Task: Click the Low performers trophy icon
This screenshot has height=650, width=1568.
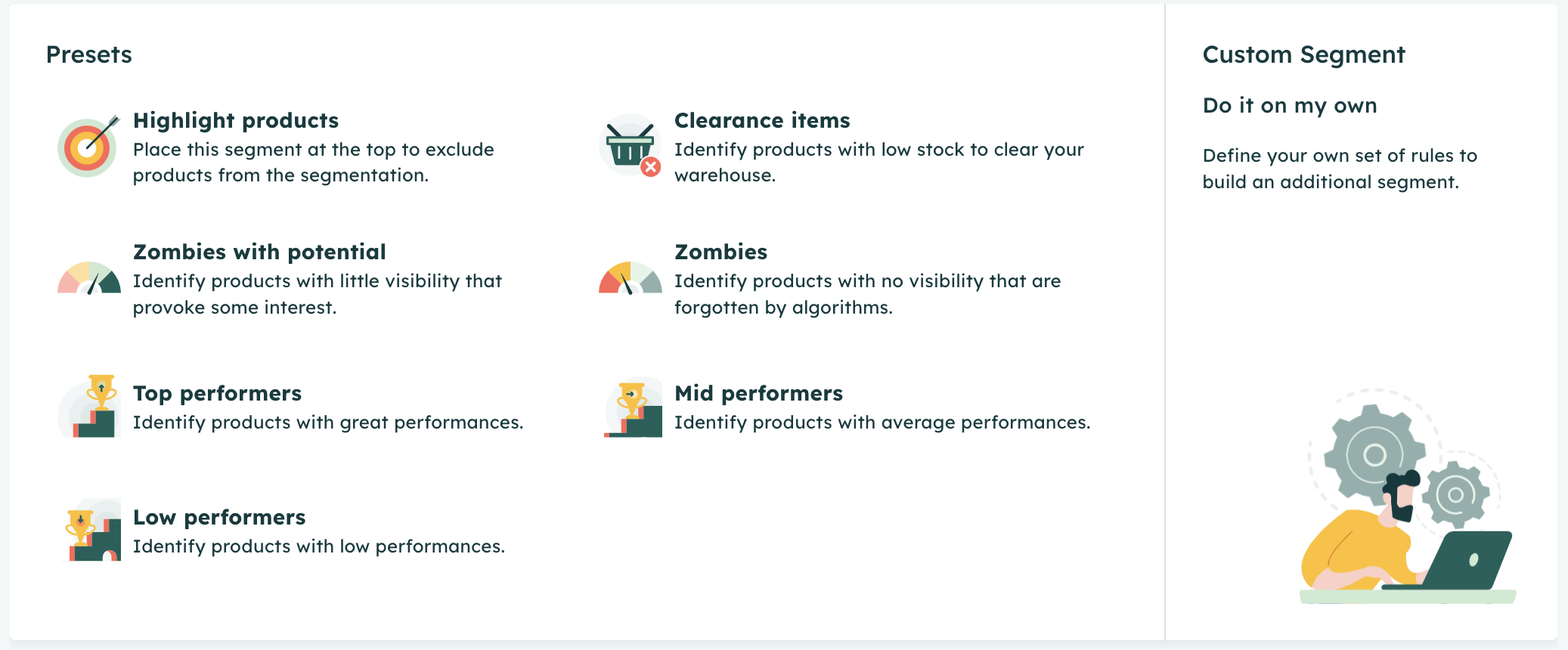Action: pyautogui.click(x=91, y=529)
